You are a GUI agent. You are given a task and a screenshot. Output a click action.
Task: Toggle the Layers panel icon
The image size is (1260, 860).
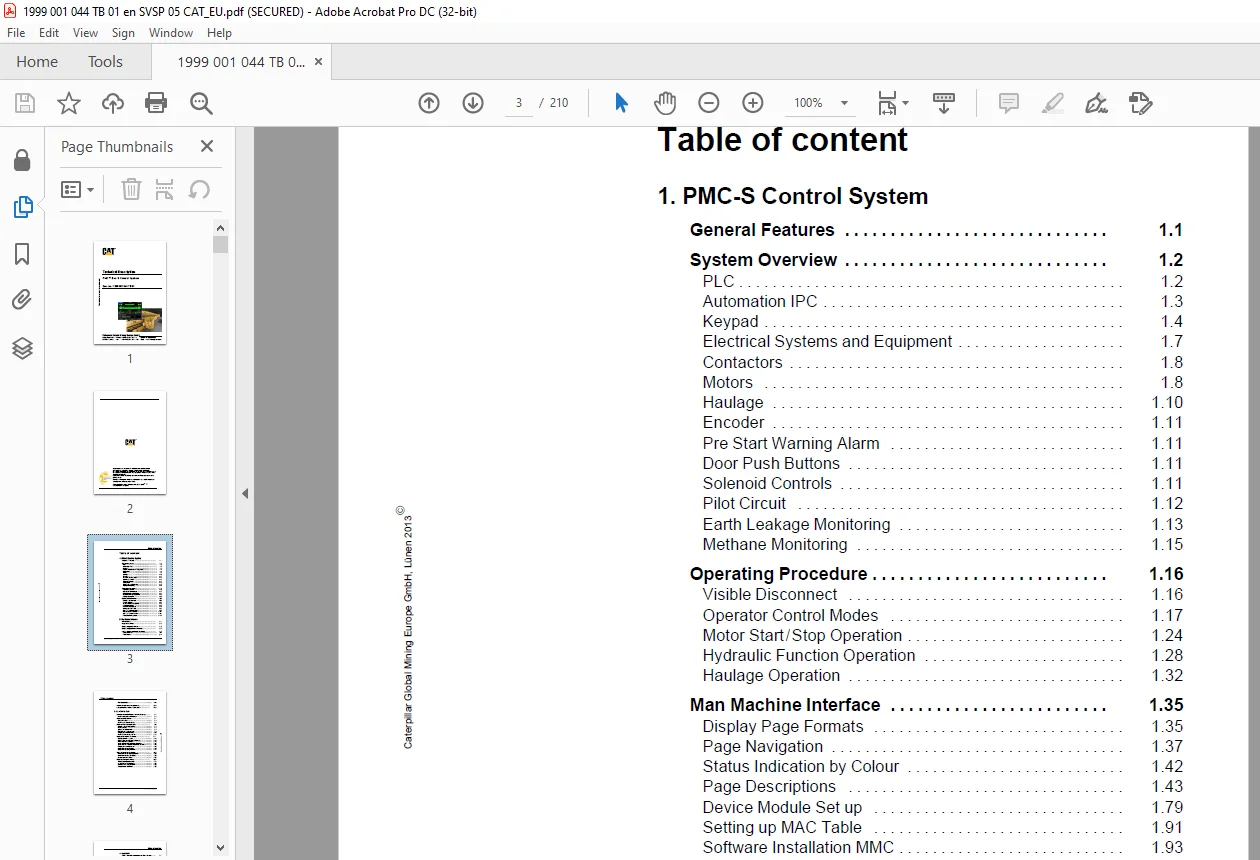[22, 348]
